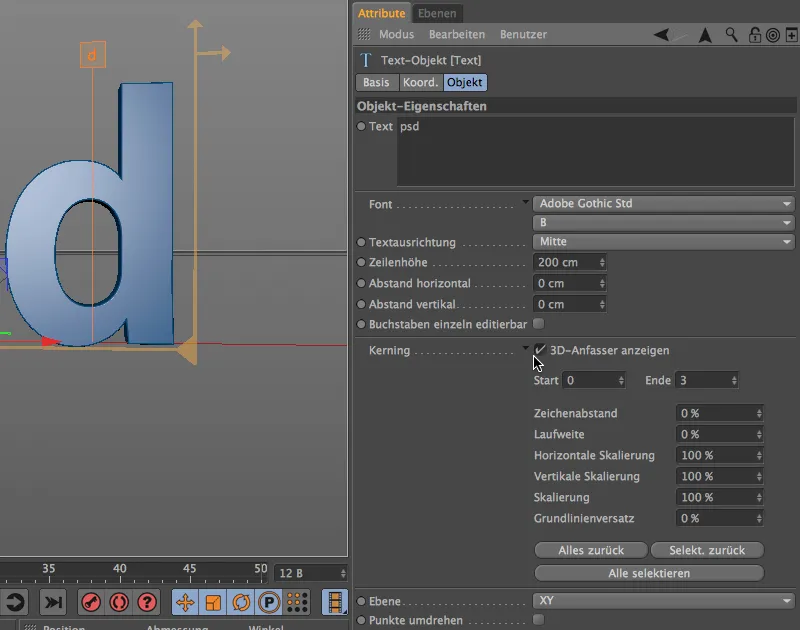Toggle the point level animation dots icon

tap(297, 602)
